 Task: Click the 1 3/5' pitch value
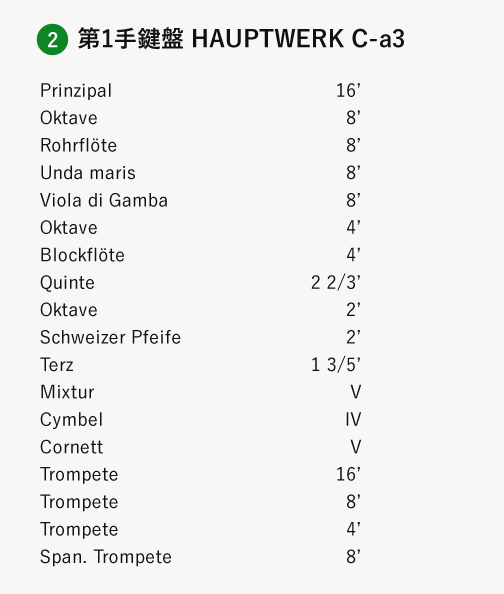(336, 365)
